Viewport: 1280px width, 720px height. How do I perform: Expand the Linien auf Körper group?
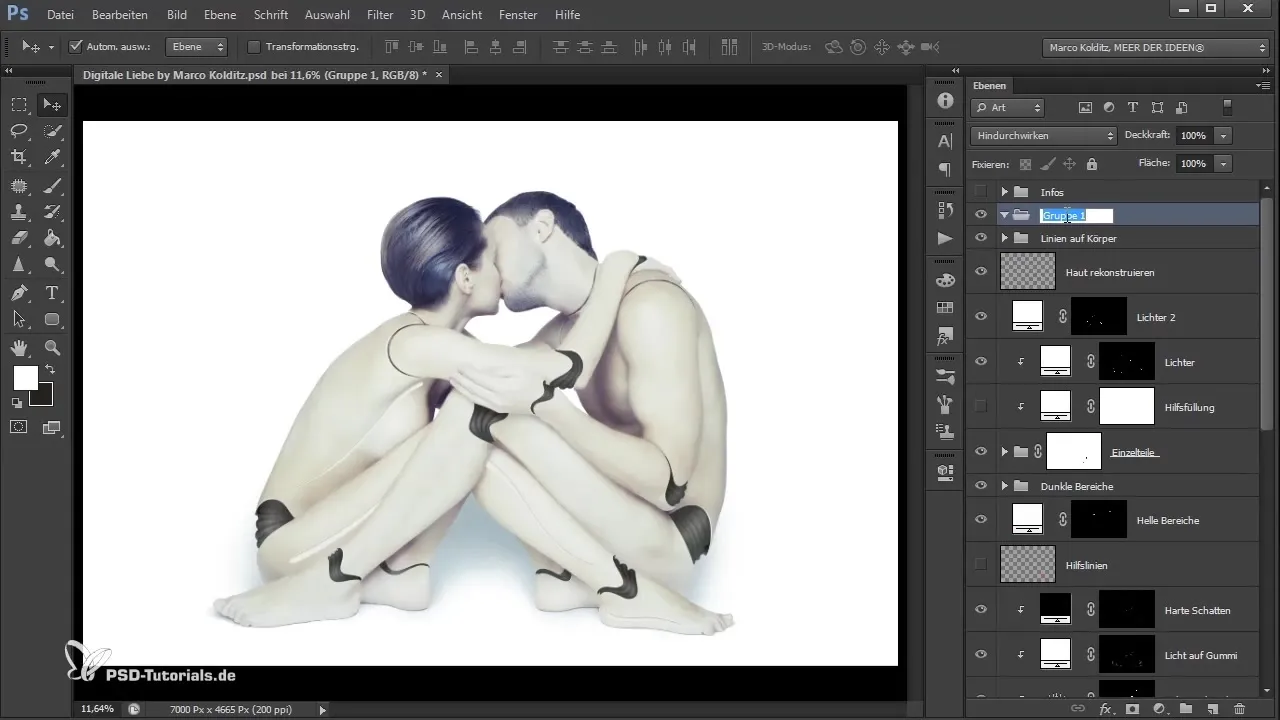(x=1004, y=238)
